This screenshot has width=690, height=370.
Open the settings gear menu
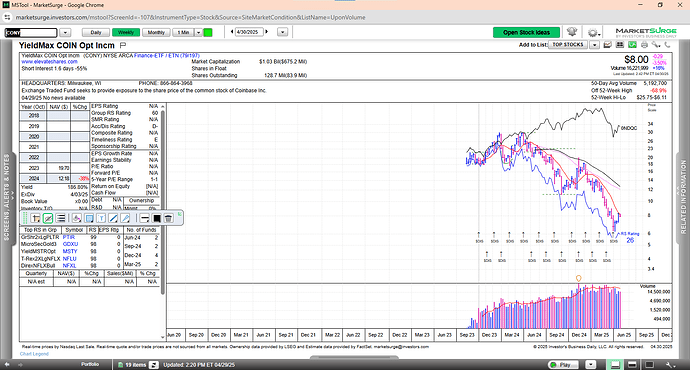593,33
